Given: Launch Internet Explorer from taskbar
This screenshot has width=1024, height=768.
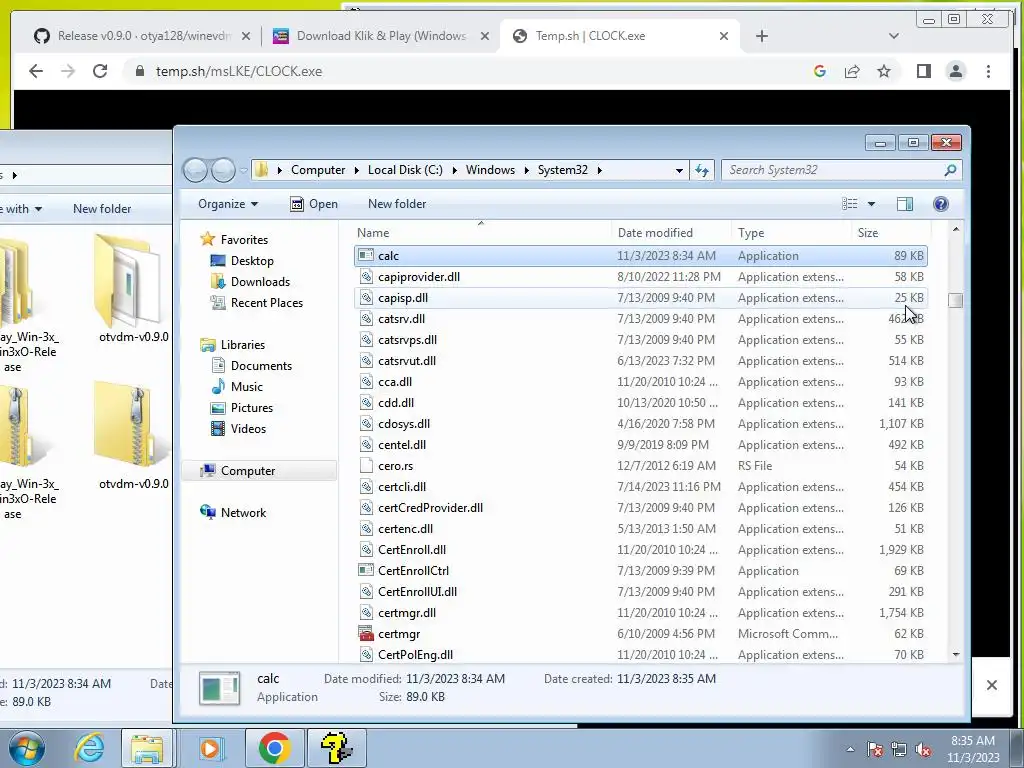Looking at the screenshot, I should pyautogui.click(x=89, y=748).
